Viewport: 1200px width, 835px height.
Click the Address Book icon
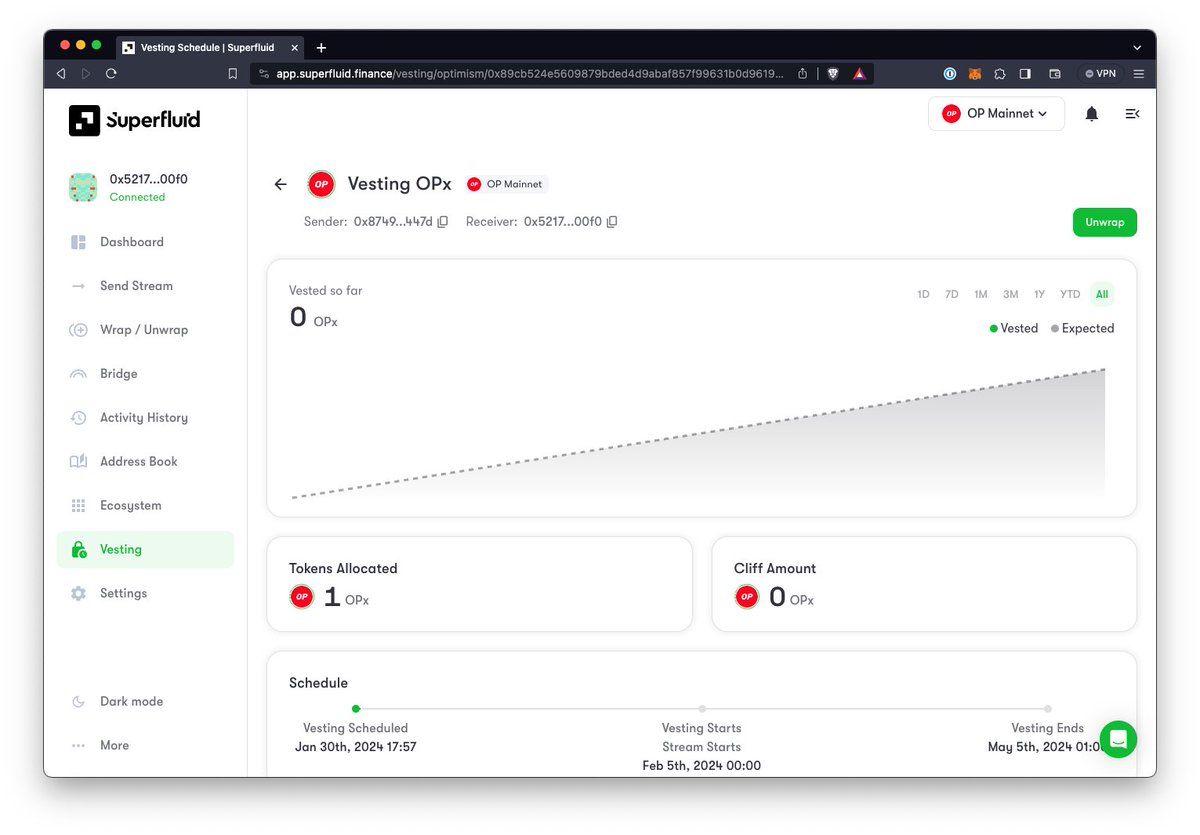point(78,462)
